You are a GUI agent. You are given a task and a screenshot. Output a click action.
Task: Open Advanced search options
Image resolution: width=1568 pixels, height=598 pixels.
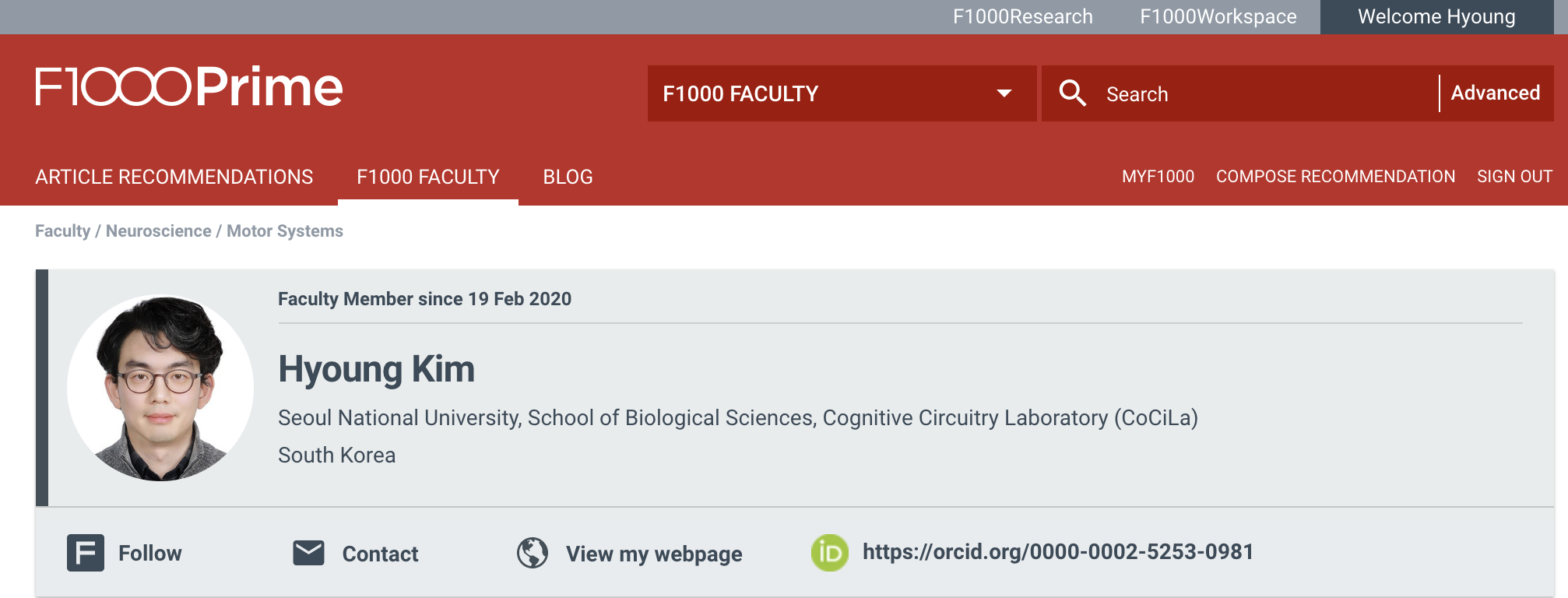[1495, 93]
